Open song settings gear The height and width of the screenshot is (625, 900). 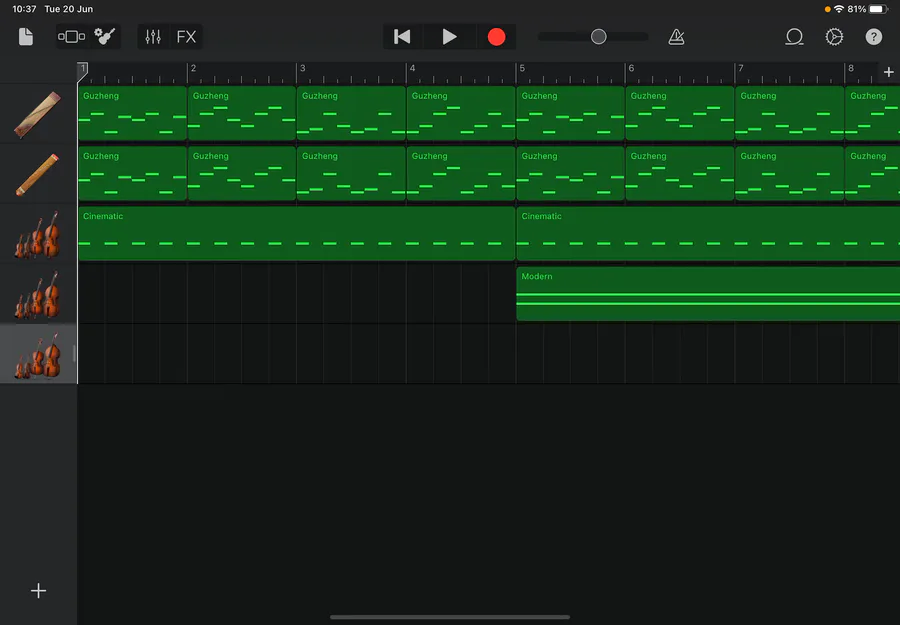point(834,37)
